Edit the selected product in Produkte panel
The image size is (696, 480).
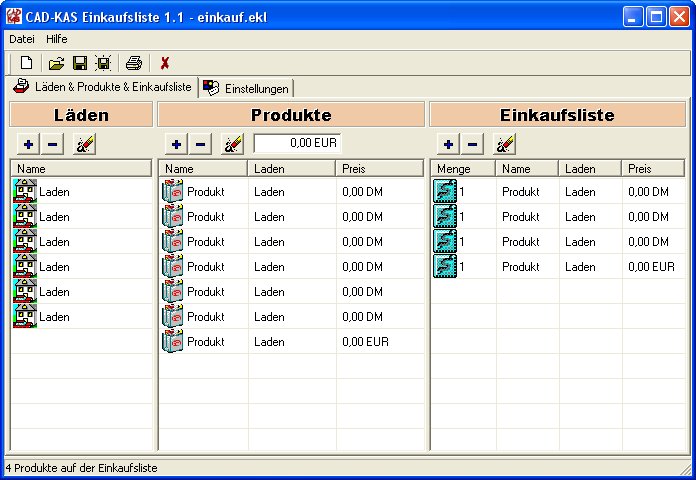point(232,144)
